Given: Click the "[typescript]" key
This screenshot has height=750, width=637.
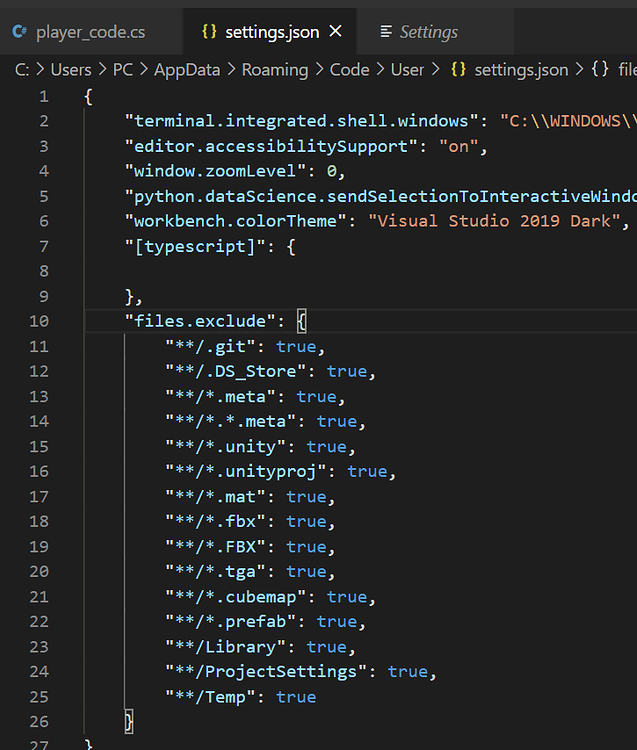Looking at the screenshot, I should pos(195,247).
